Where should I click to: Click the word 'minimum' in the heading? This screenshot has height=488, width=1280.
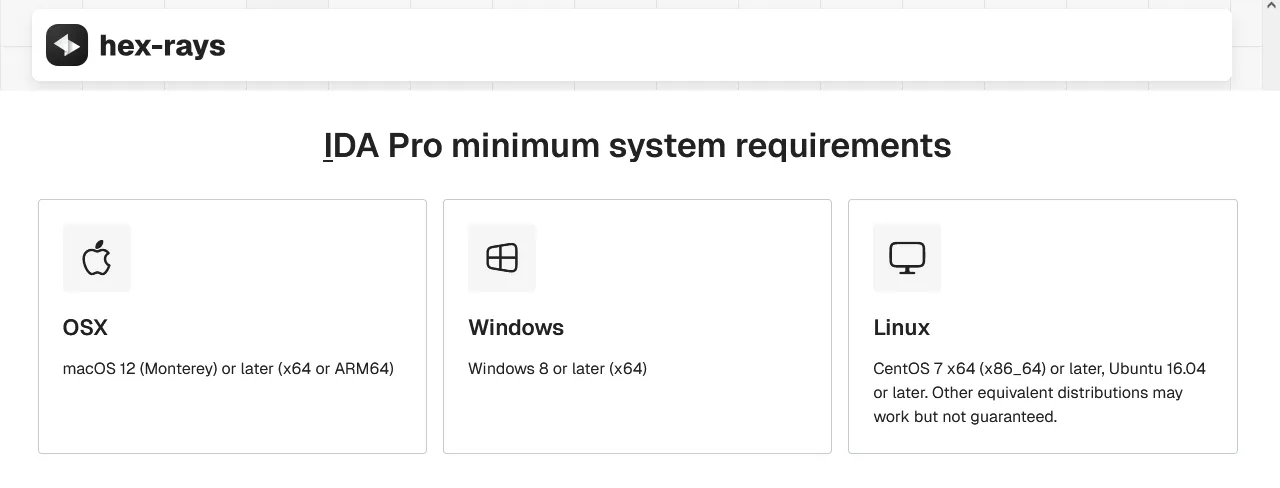coord(525,146)
